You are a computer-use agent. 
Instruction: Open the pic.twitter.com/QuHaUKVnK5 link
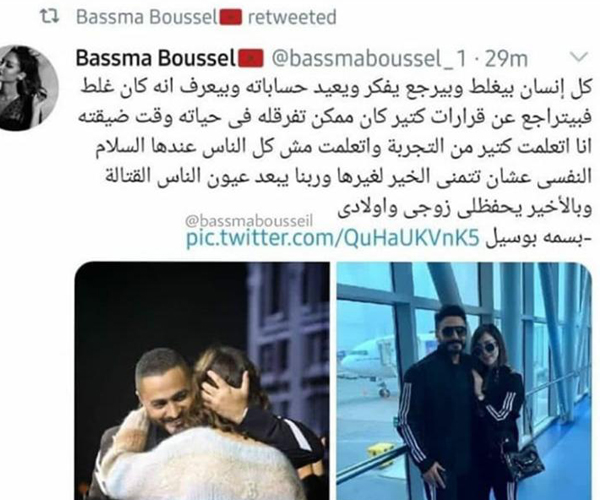pyautogui.click(x=332, y=238)
